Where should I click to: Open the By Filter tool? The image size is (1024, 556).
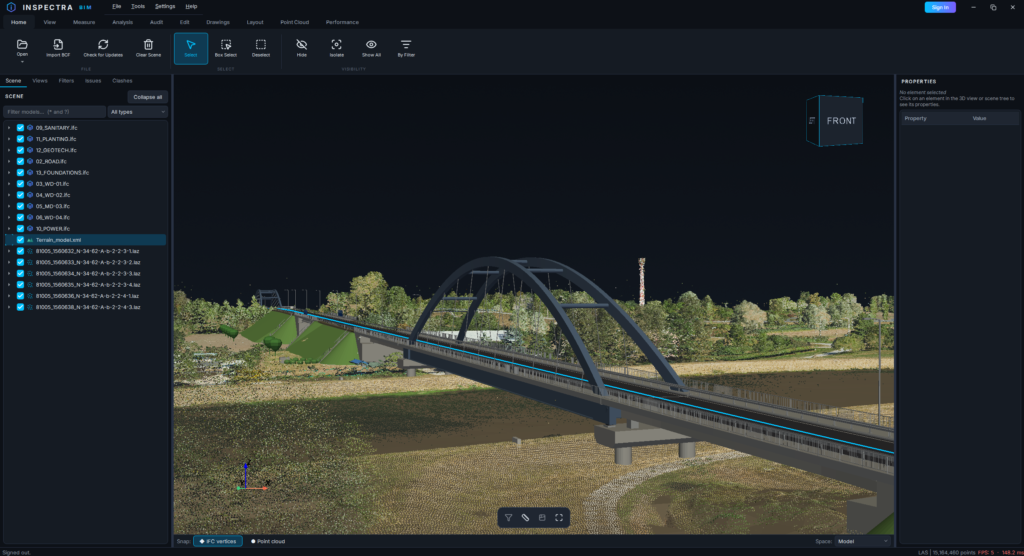click(x=406, y=48)
